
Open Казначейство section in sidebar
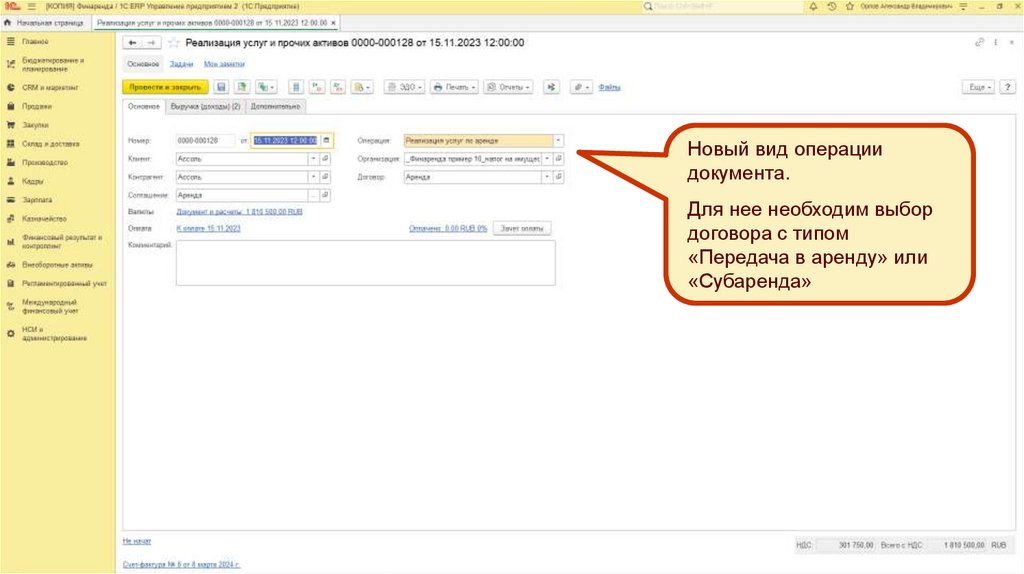pyautogui.click(x=44, y=218)
